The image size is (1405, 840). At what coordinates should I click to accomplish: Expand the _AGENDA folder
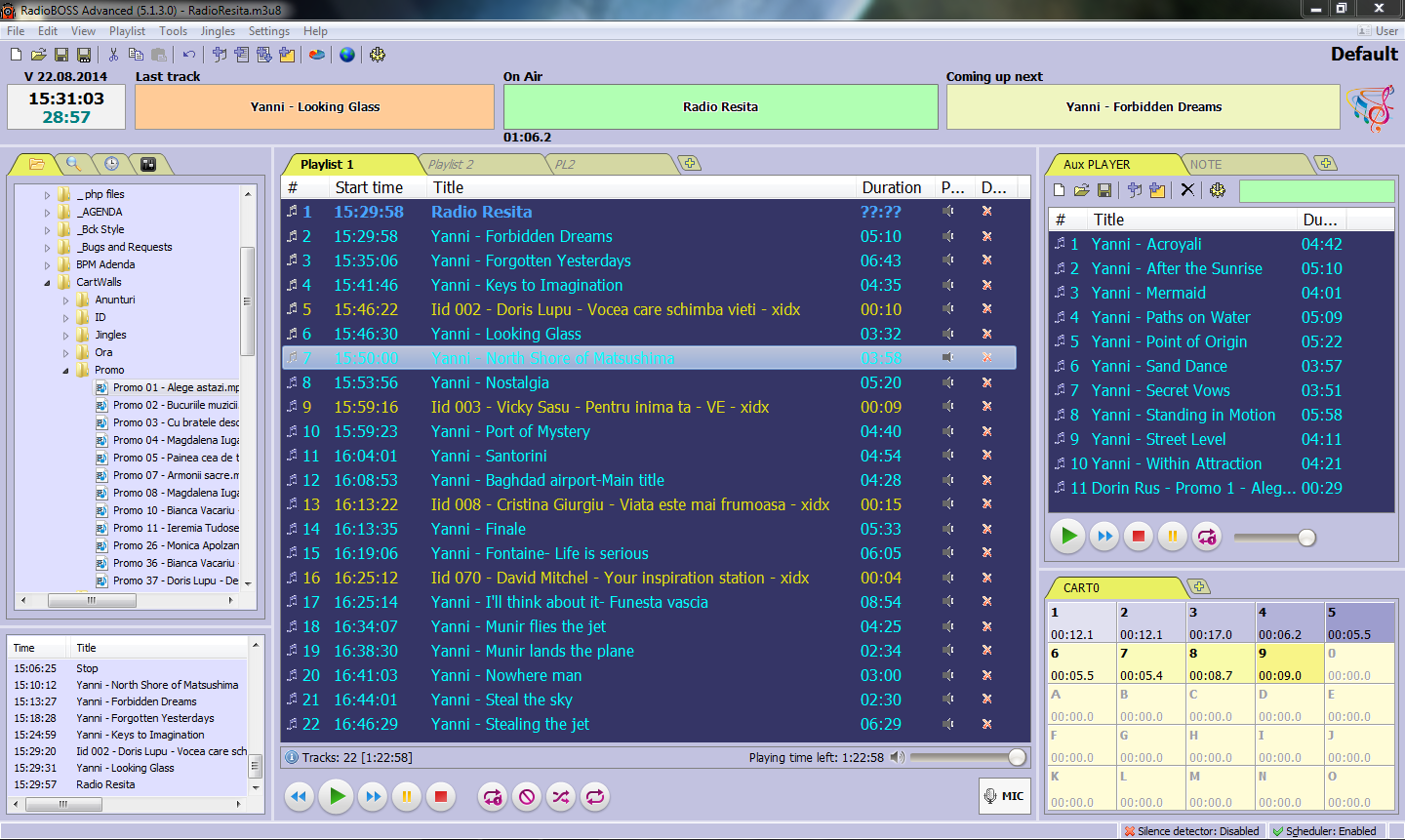click(47, 213)
